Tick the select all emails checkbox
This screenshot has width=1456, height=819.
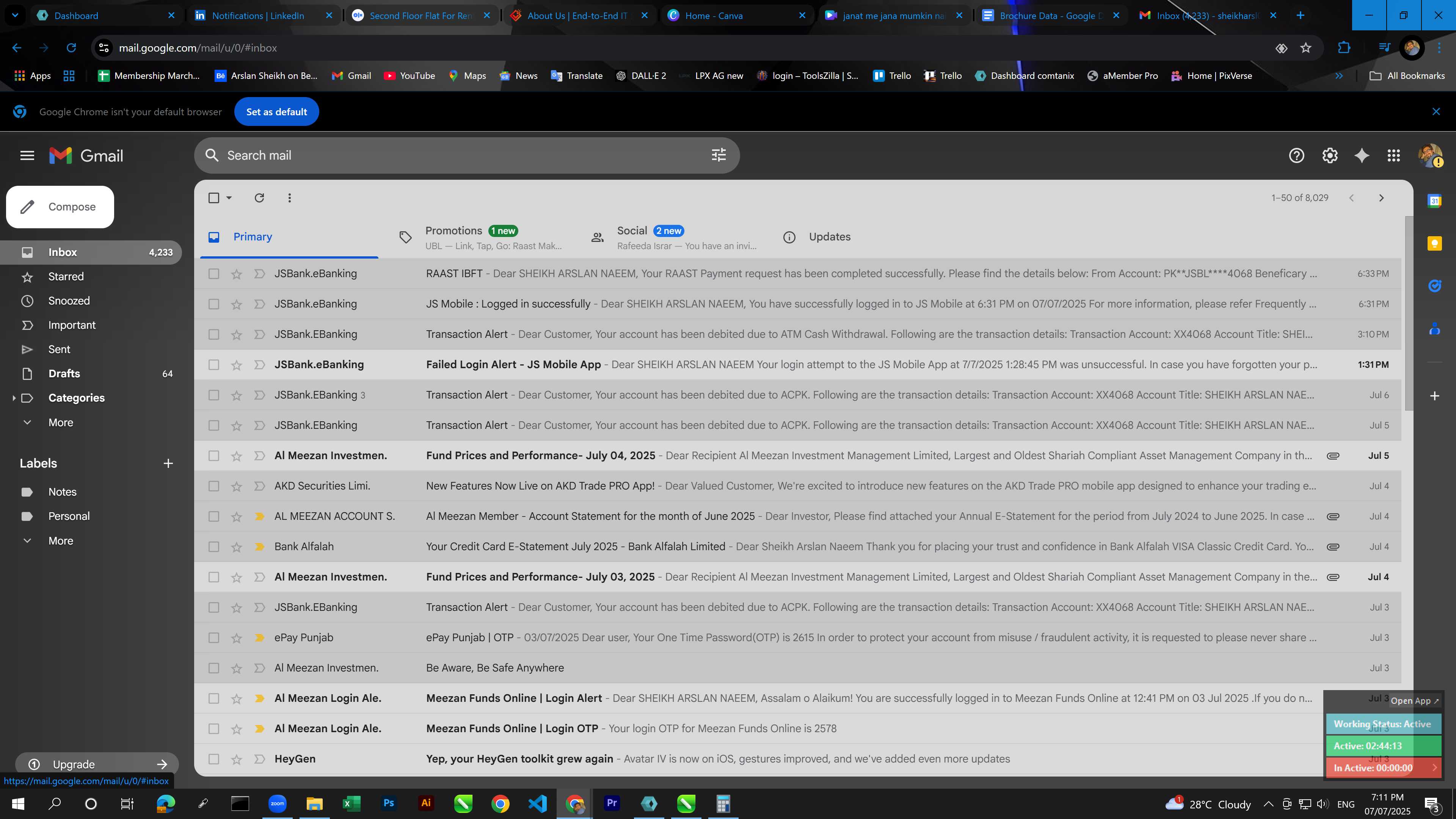(213, 198)
